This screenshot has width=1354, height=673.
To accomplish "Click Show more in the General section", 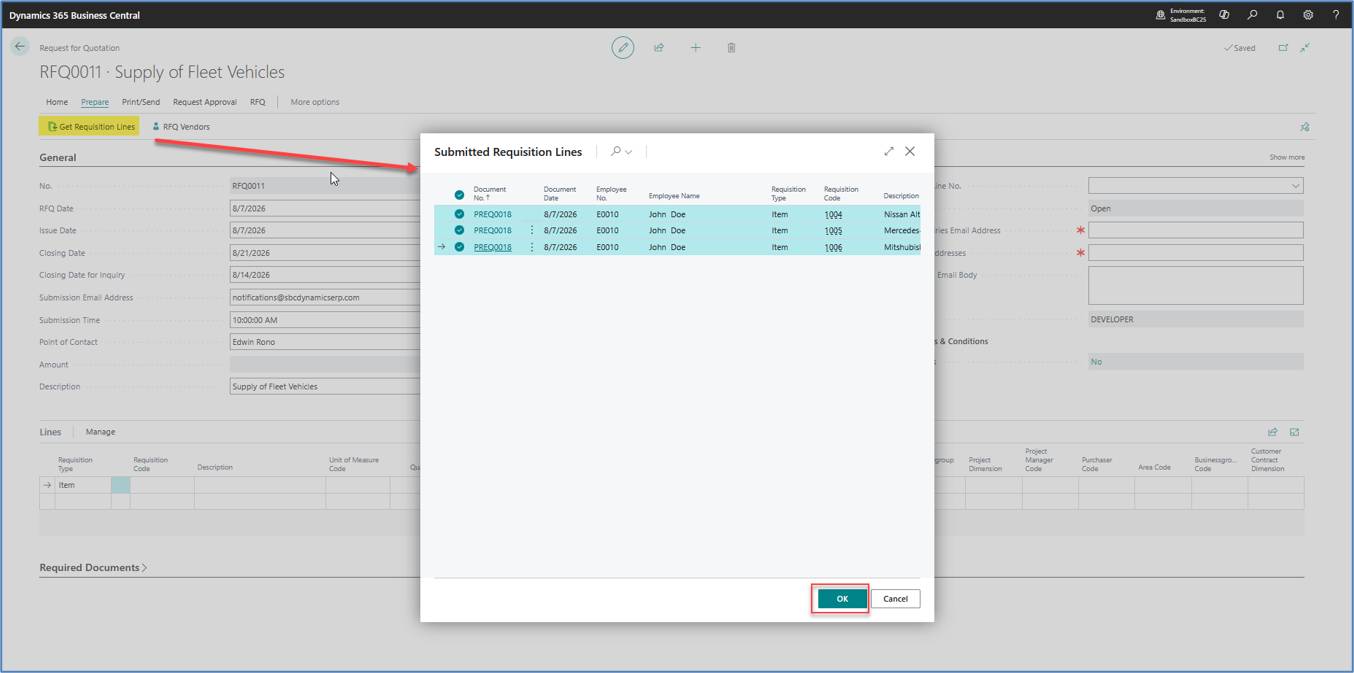I will (x=1287, y=157).
